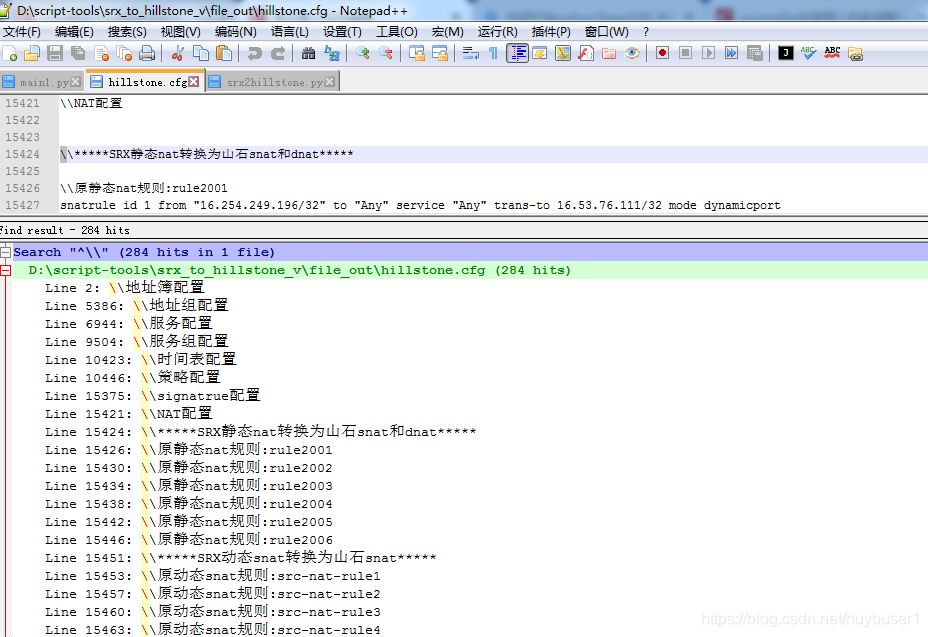Click the Save All toolbar icon
Viewport: 928px width, 637px height.
coord(78,54)
